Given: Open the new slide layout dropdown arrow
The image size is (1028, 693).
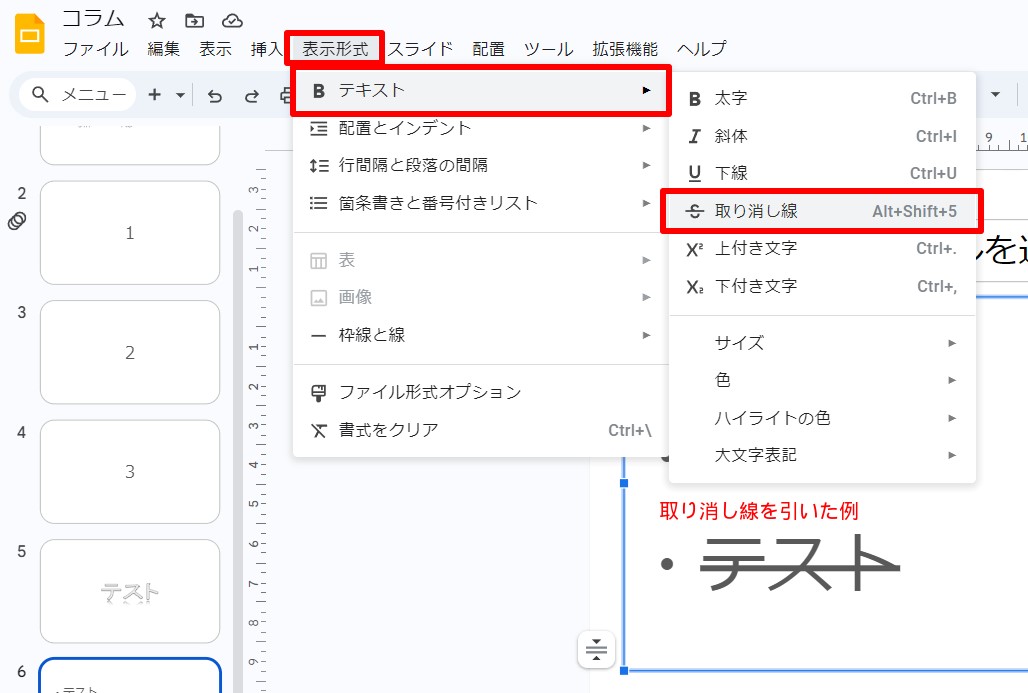Looking at the screenshot, I should (x=180, y=95).
